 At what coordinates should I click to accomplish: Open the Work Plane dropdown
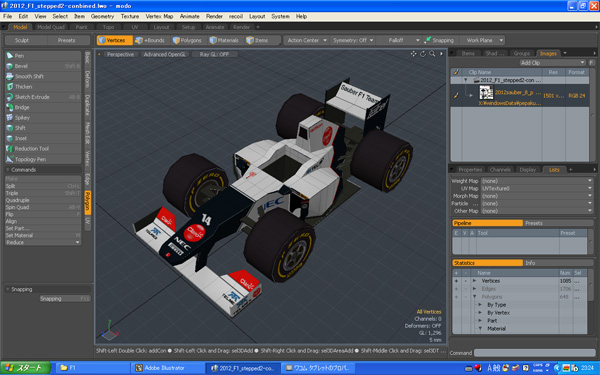[483, 40]
